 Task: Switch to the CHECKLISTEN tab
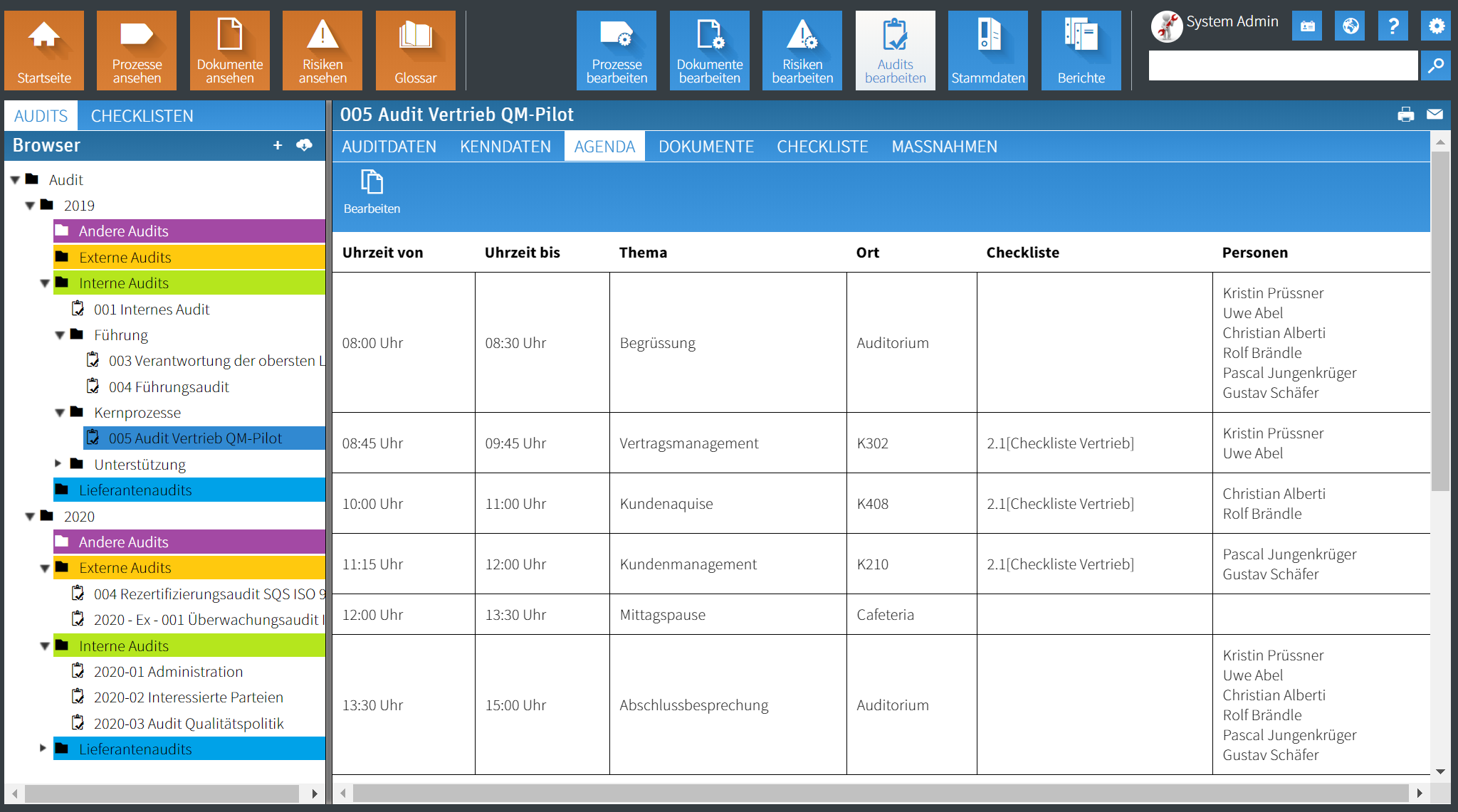[x=142, y=115]
